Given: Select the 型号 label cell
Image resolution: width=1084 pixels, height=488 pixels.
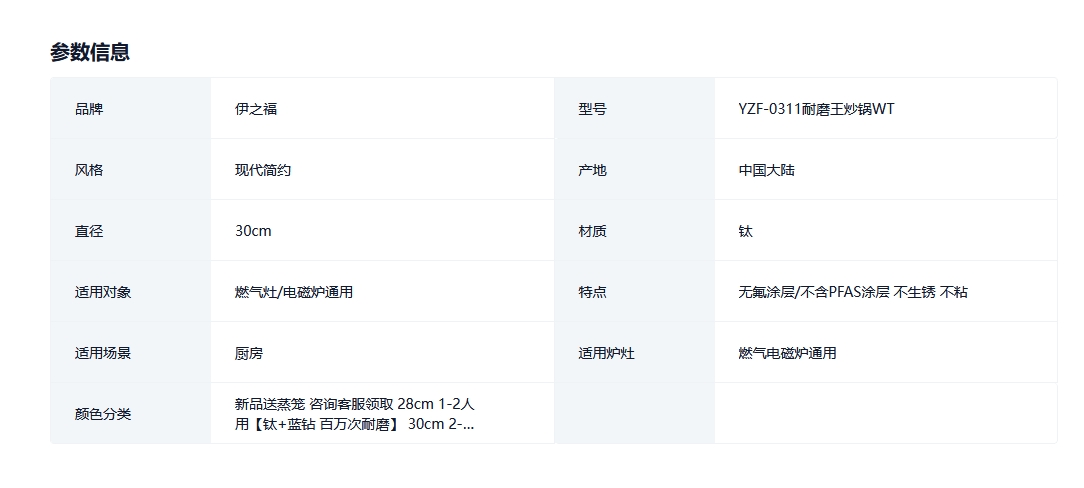Looking at the screenshot, I should click(x=635, y=109).
